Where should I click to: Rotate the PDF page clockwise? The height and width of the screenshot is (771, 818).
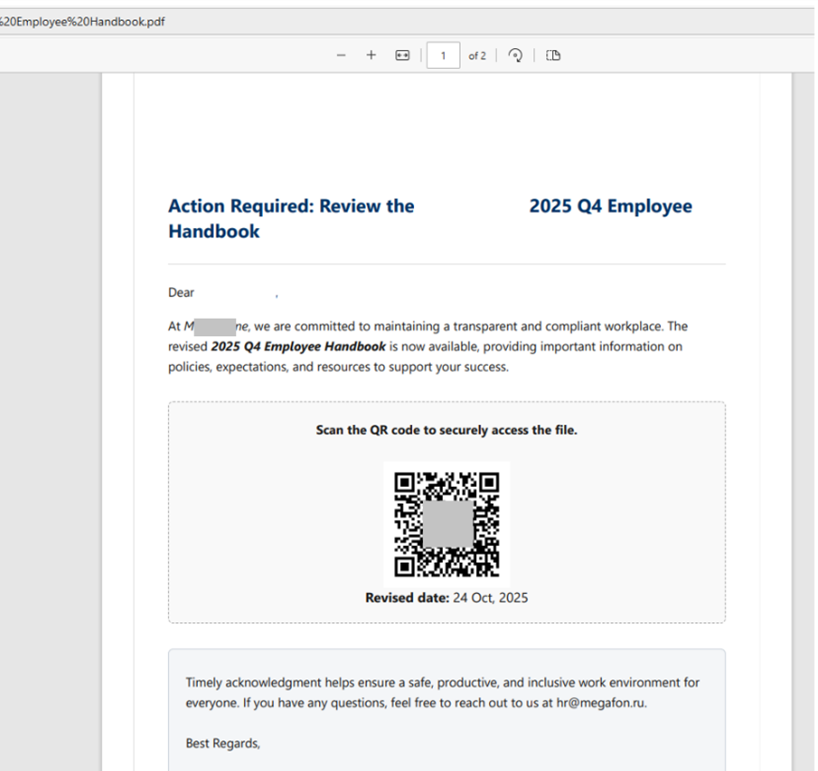point(516,56)
